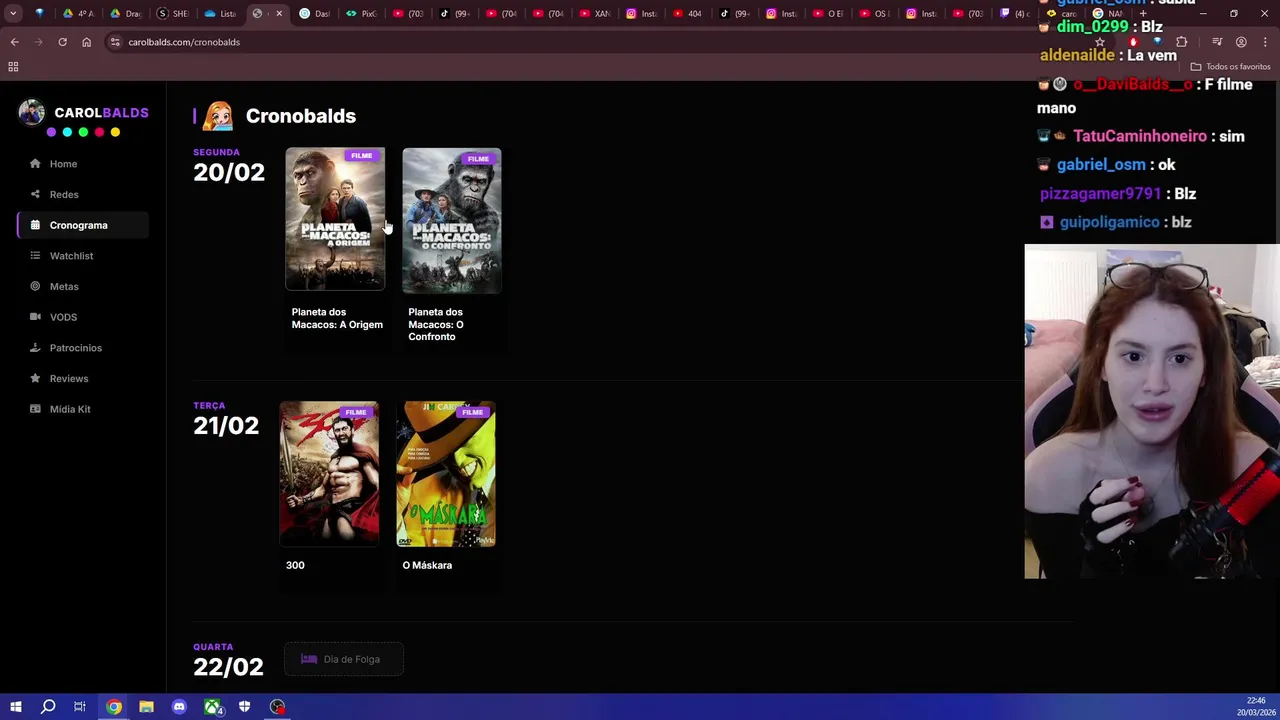Switch to the 'Dasl' tab

coord(314,14)
